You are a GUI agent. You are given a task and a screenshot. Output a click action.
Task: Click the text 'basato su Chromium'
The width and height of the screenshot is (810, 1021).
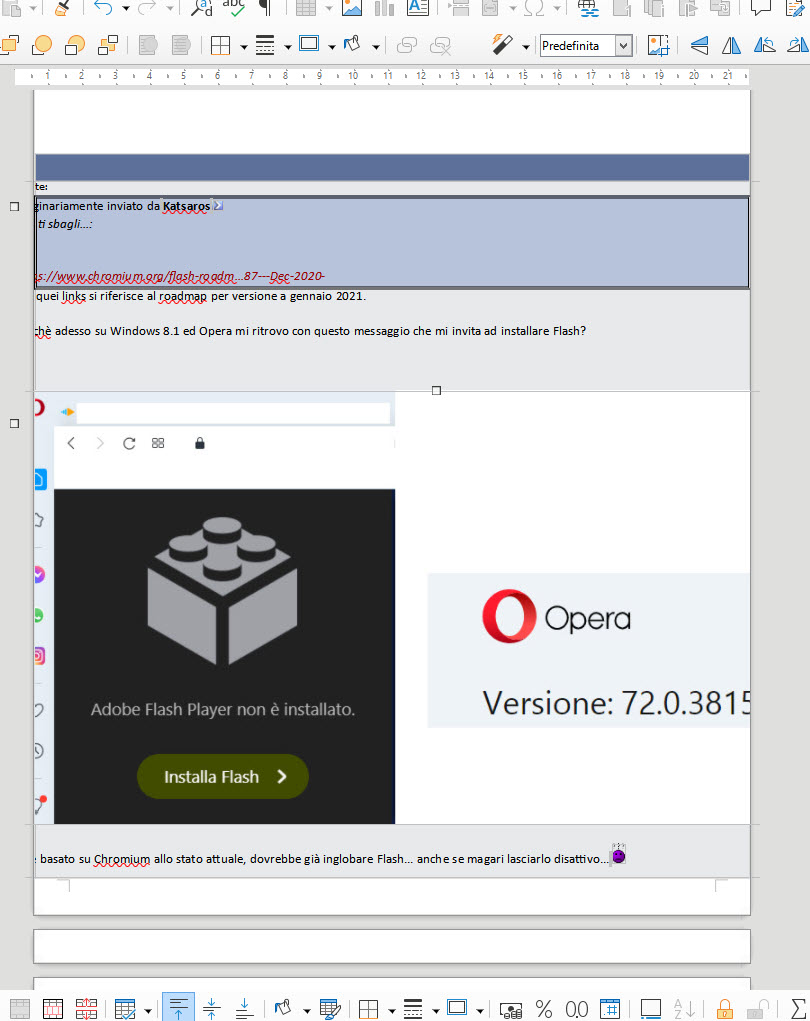95,859
